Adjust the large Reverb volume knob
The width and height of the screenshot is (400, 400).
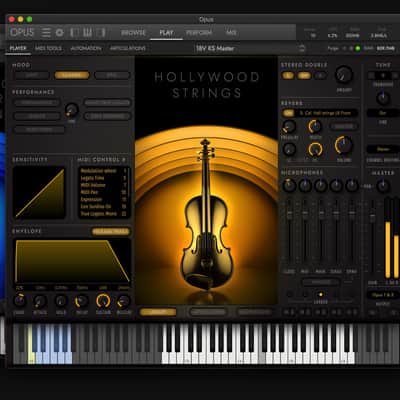[x=344, y=145]
